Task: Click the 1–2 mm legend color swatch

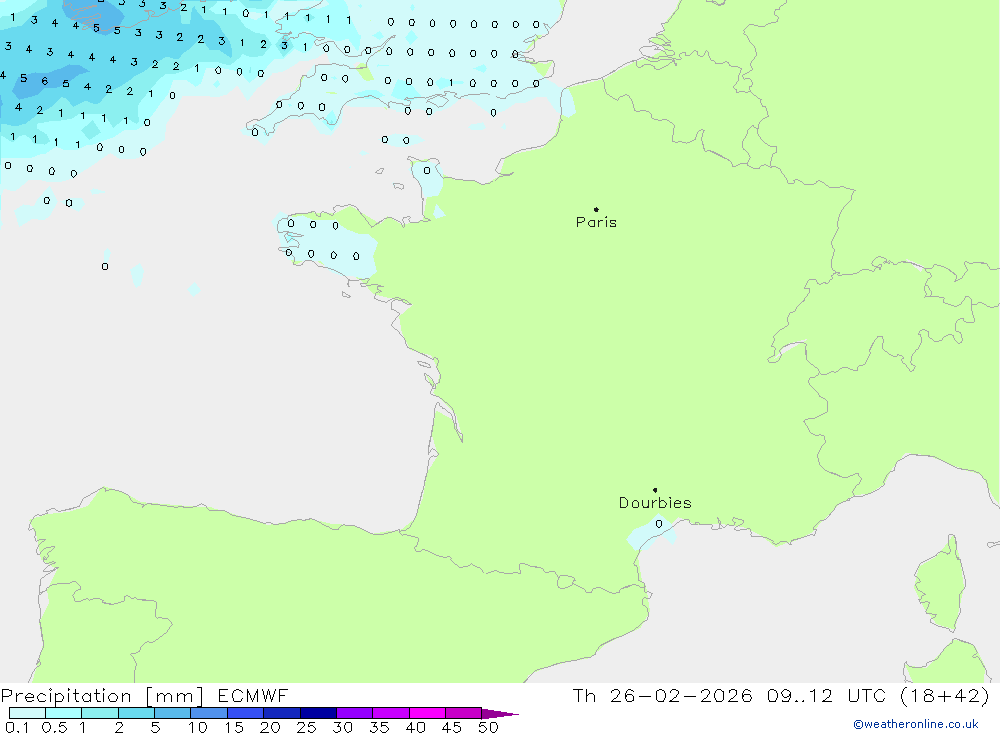Action: 100,713
